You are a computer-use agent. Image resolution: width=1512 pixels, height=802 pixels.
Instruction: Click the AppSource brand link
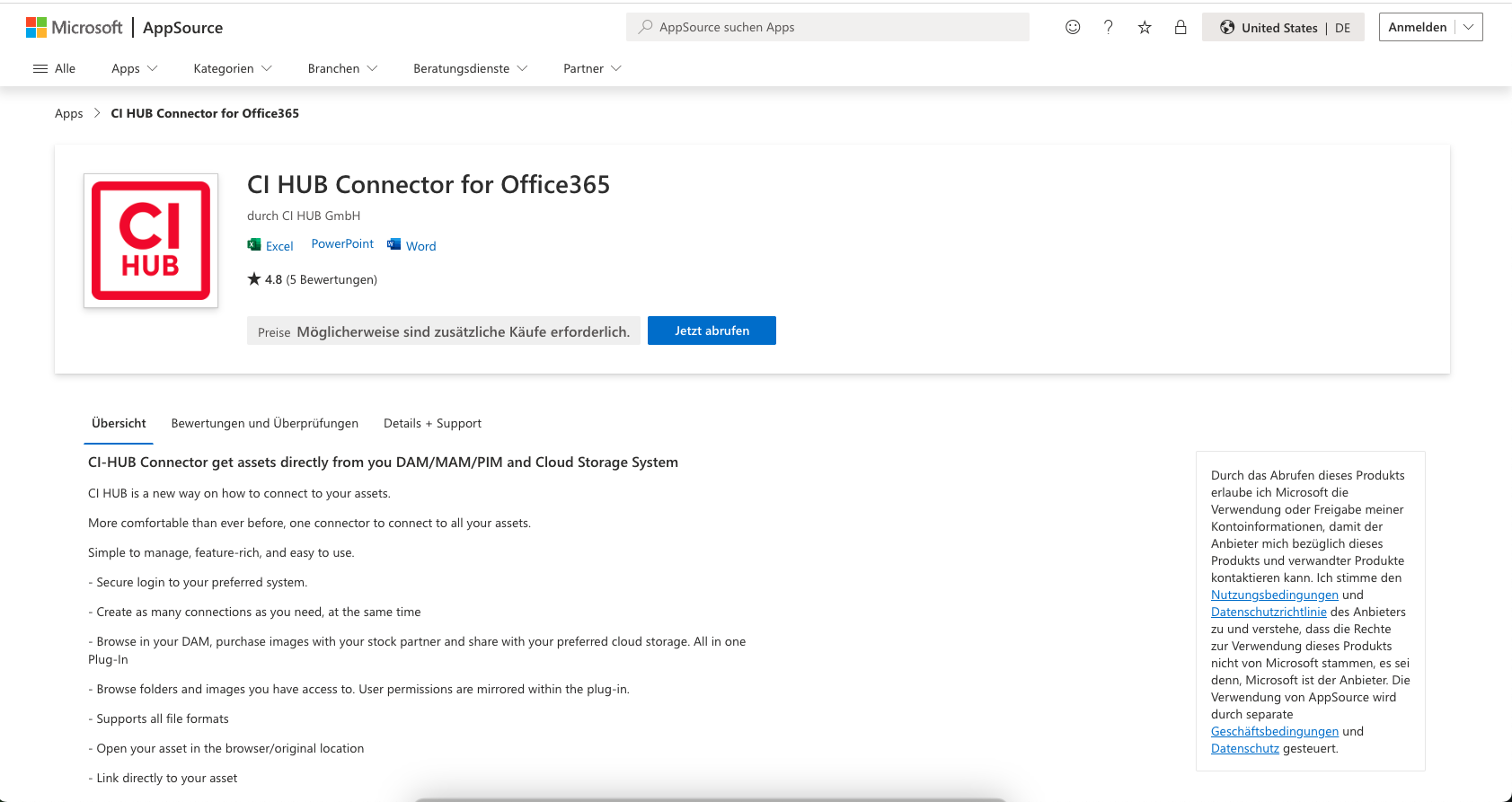183,28
